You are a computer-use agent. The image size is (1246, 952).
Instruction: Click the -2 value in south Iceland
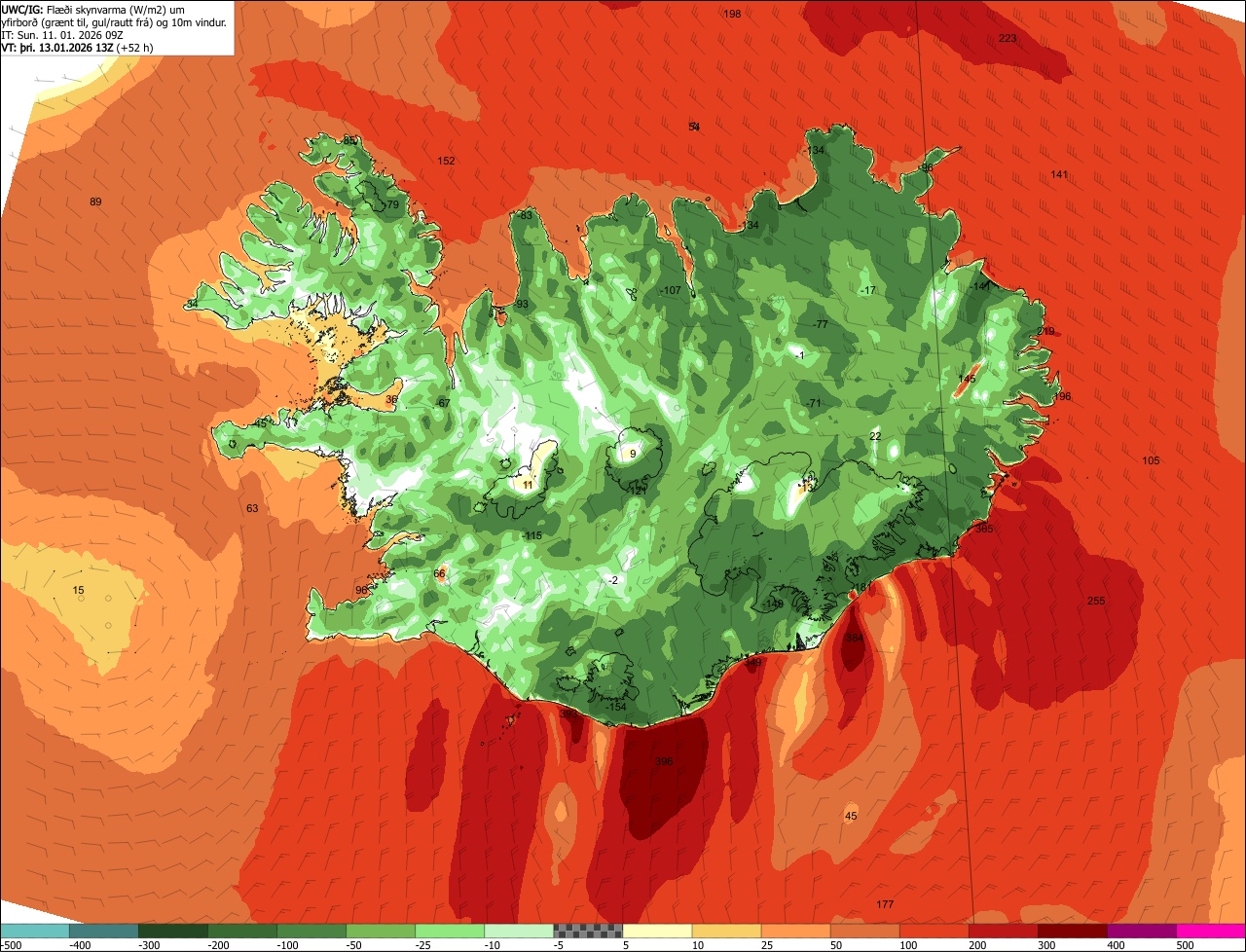[612, 580]
